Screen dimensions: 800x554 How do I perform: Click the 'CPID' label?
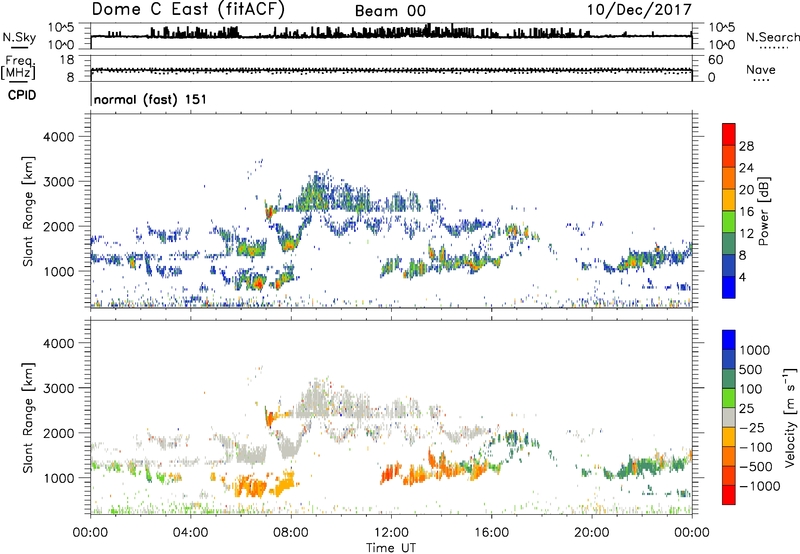[22, 95]
